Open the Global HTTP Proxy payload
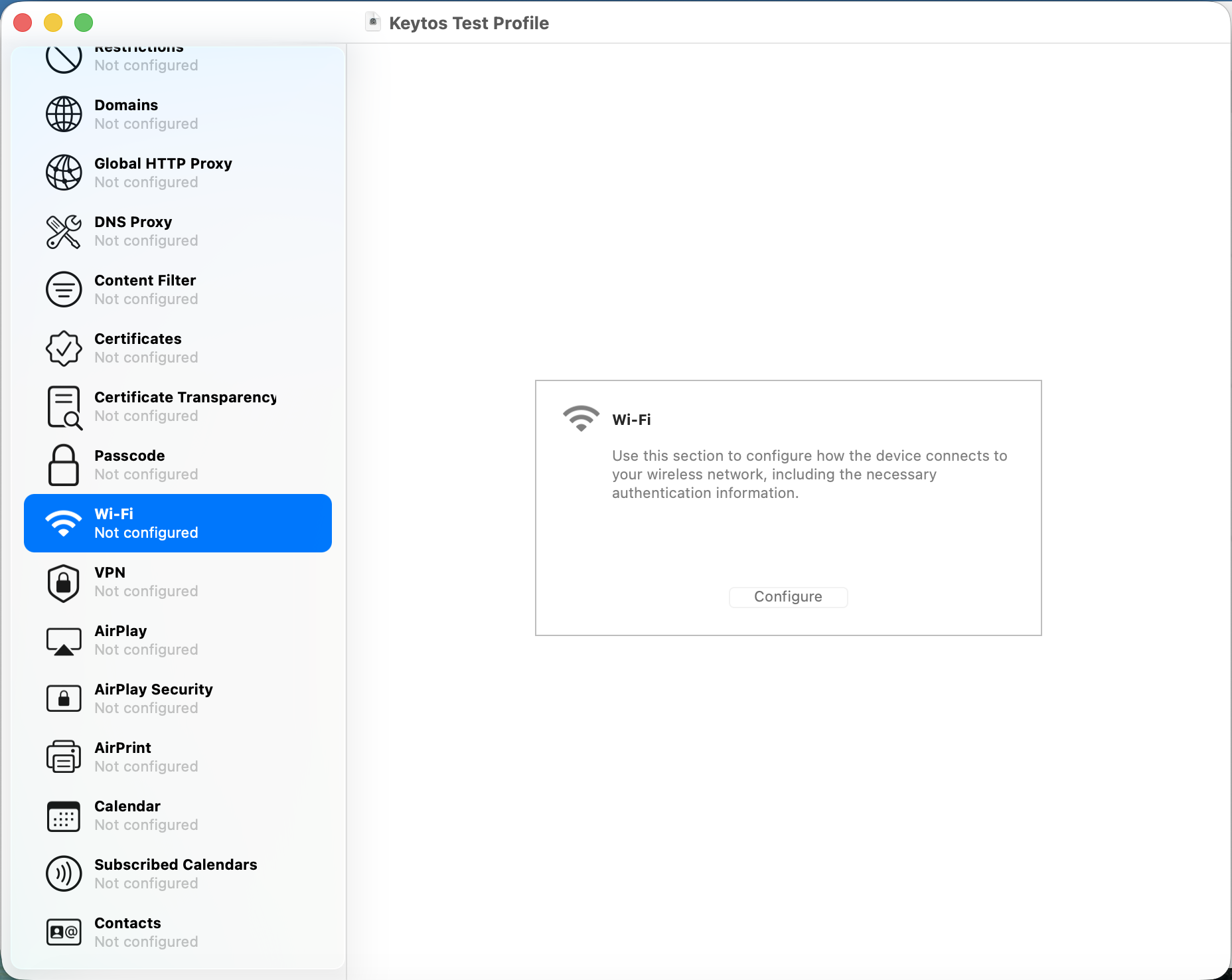The height and width of the screenshot is (980, 1232). [x=163, y=163]
